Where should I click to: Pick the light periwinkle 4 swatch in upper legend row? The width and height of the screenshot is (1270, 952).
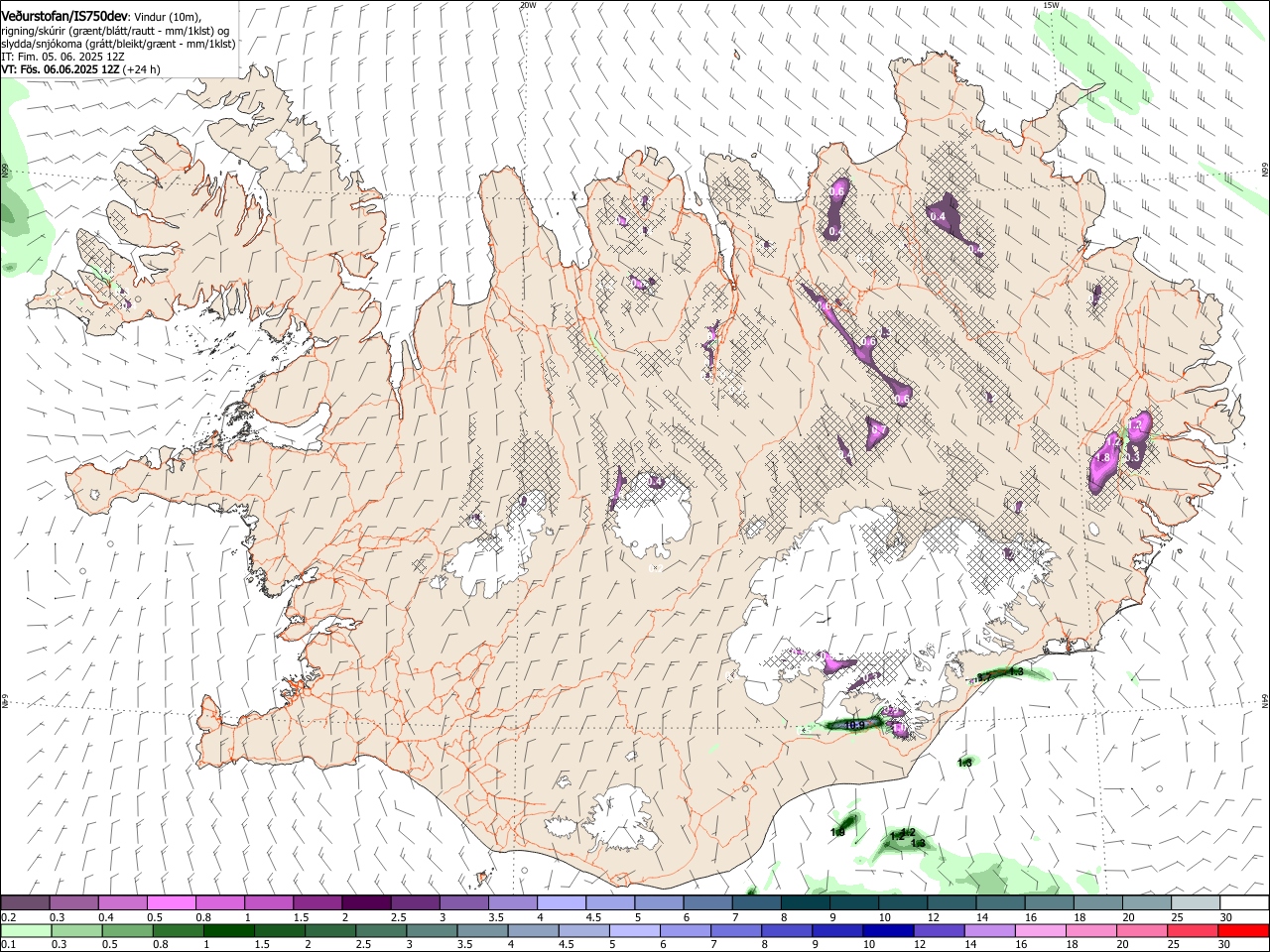click(561, 903)
